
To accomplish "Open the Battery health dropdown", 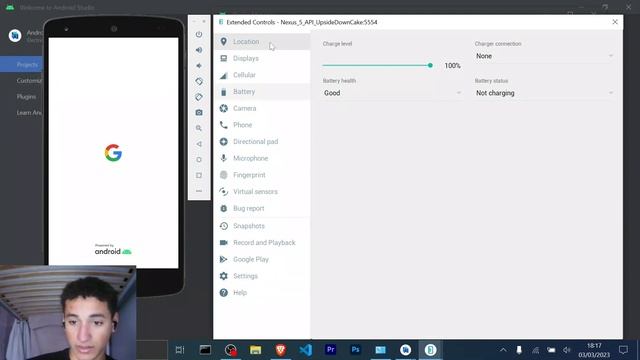I will pos(392,93).
